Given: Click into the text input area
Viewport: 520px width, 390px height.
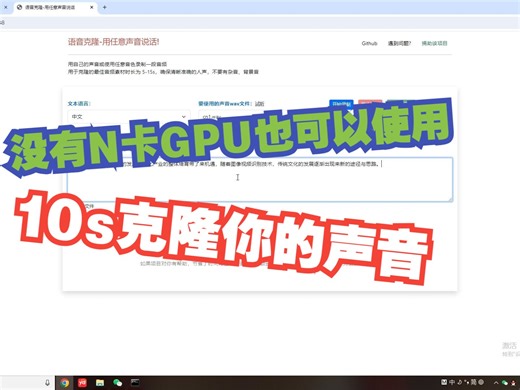Looking at the screenshot, I should point(260,179).
